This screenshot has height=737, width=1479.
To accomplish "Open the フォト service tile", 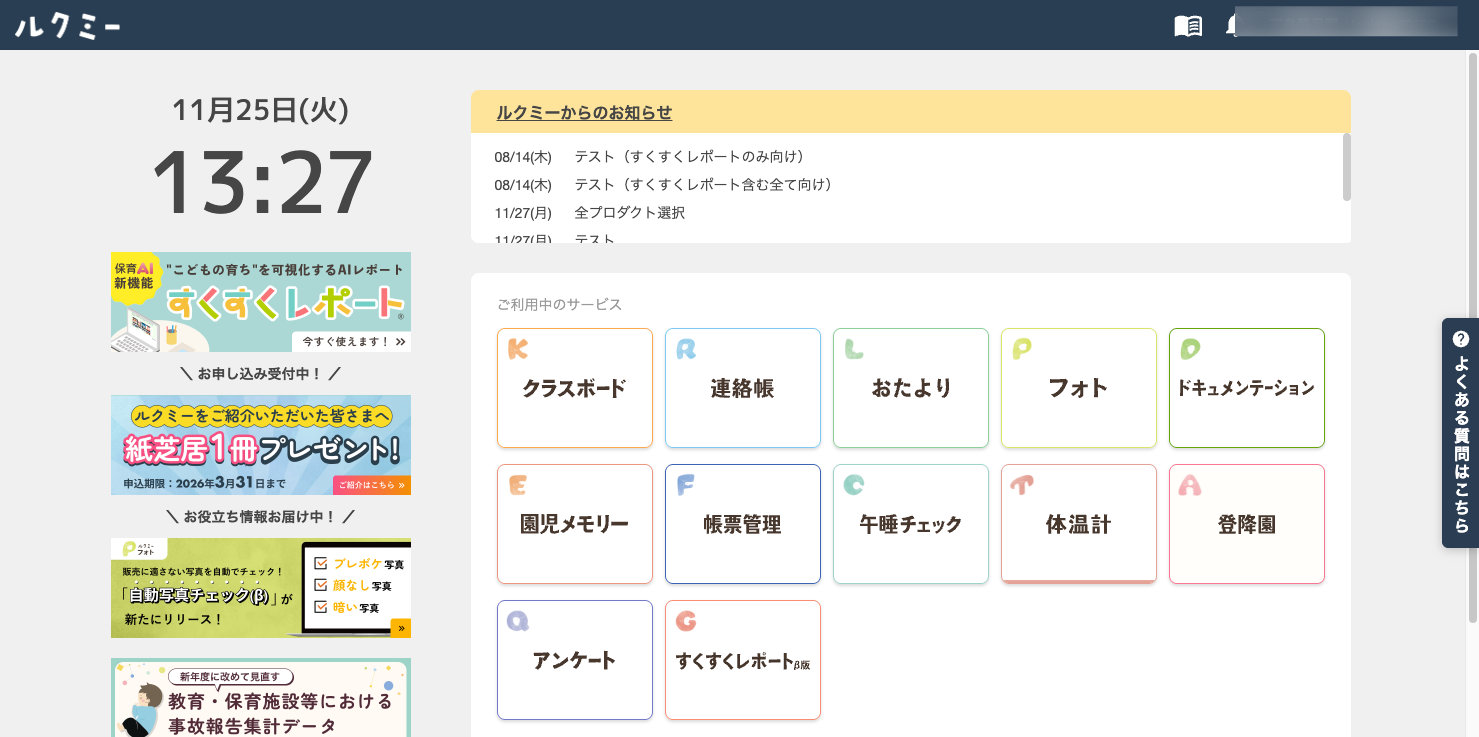I will (x=1079, y=388).
